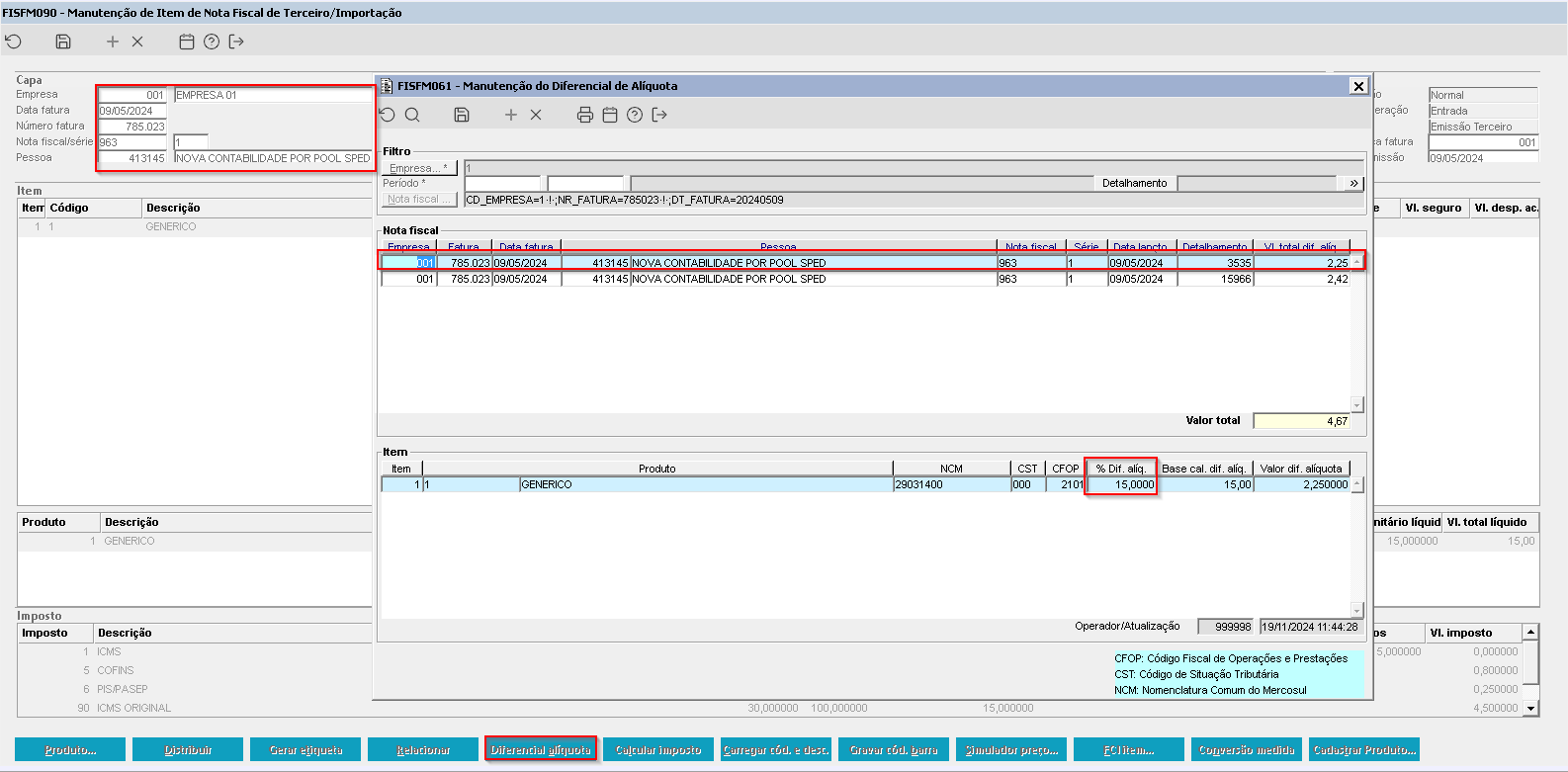The width and height of the screenshot is (1568, 772).
Task: Click the refresh icon in FISFM090 toolbar
Action: click(x=13, y=42)
